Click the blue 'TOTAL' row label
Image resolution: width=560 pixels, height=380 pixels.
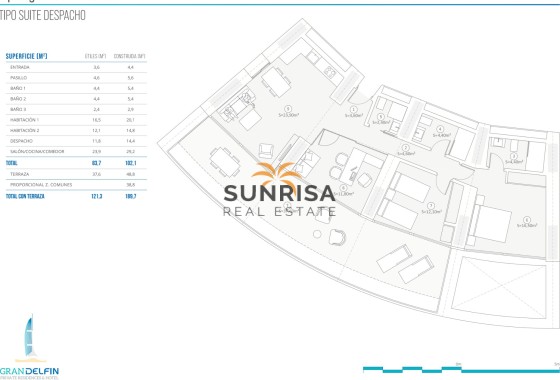click(11, 163)
